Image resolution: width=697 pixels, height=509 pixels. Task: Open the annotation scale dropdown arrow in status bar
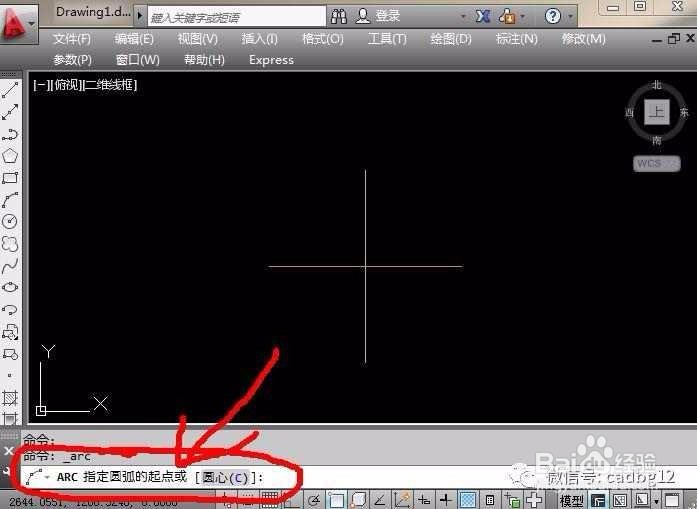657,501
